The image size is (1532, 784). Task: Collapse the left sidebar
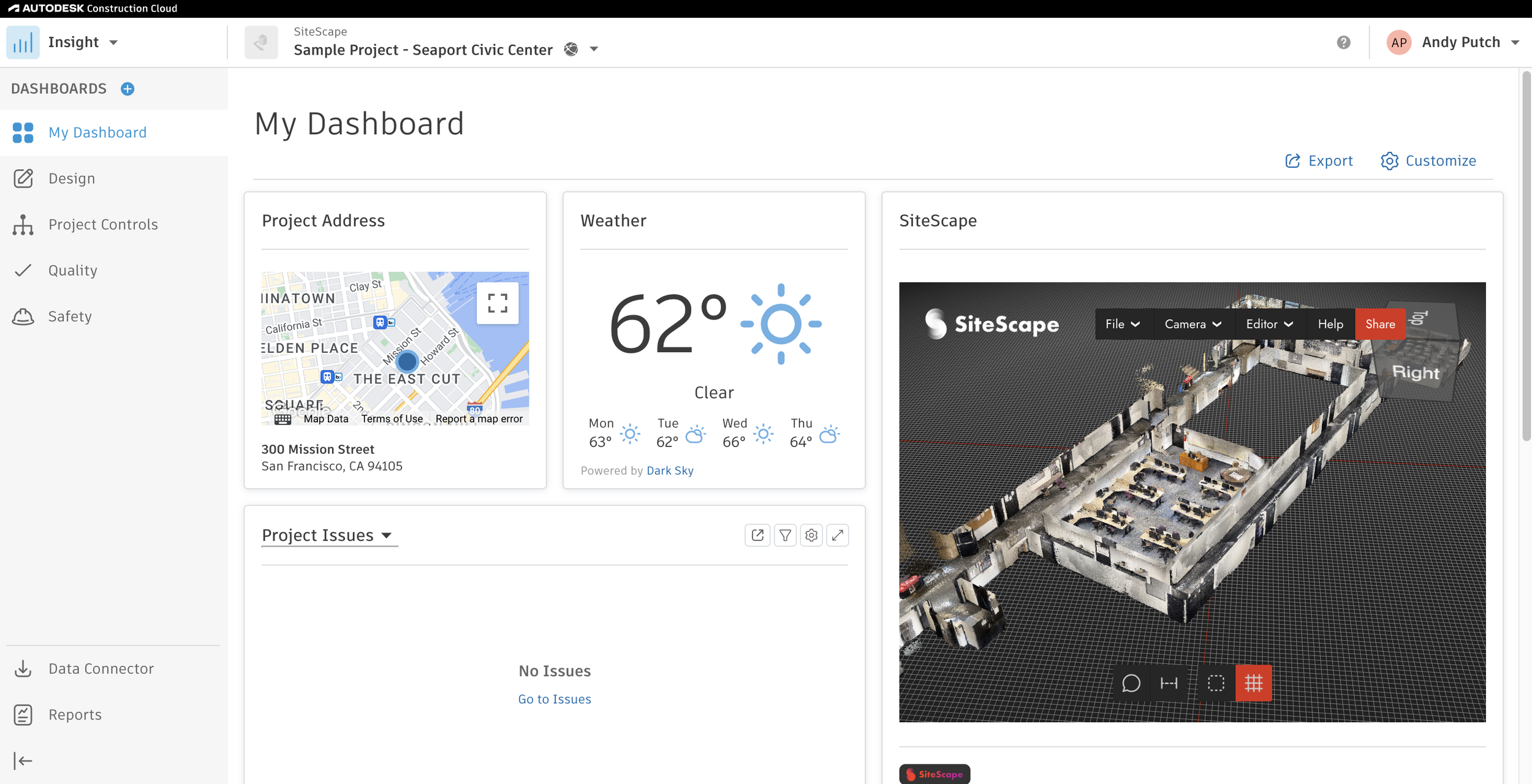tap(23, 761)
